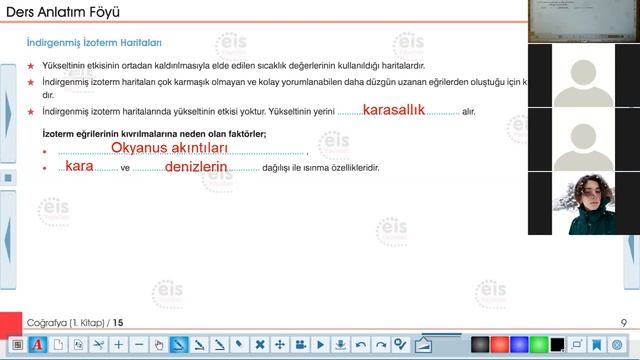This screenshot has width=640, height=360.
Task: Click the left-pointing arrow tab on the right edge
Action: click(632, 263)
